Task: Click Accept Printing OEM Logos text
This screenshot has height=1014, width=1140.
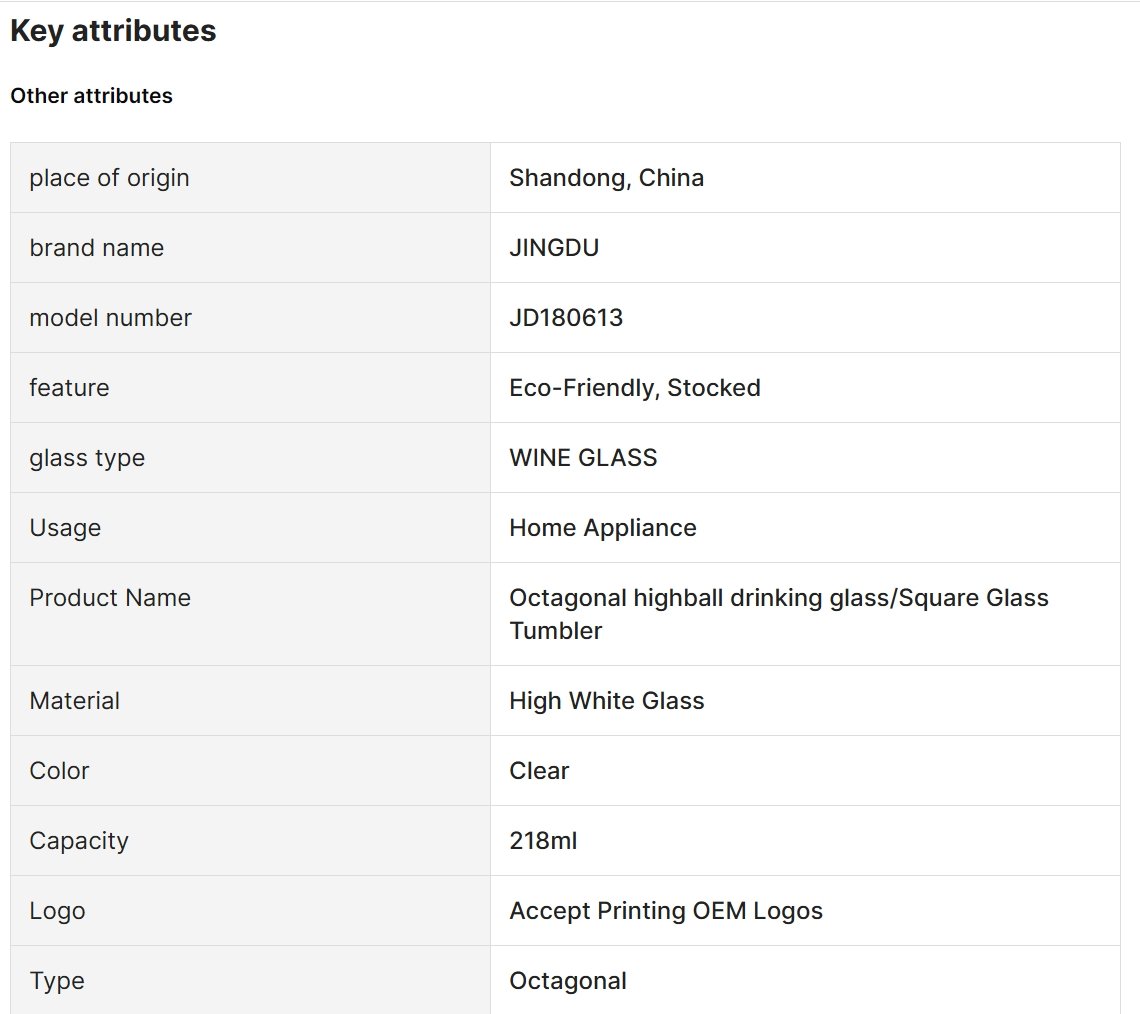Action: click(x=666, y=911)
